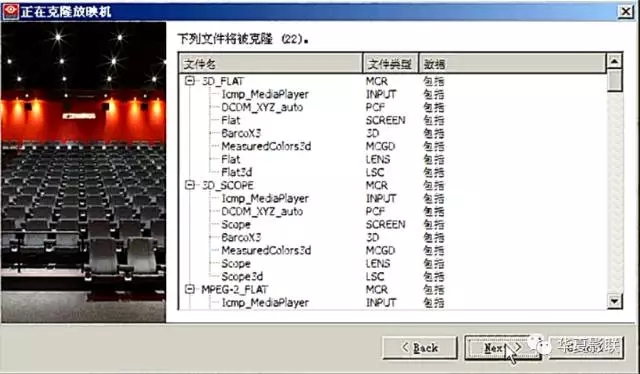Select Icmp_MediaPlayer under MPEG-2_FLAT
This screenshot has width=640, height=374.
click(x=265, y=303)
